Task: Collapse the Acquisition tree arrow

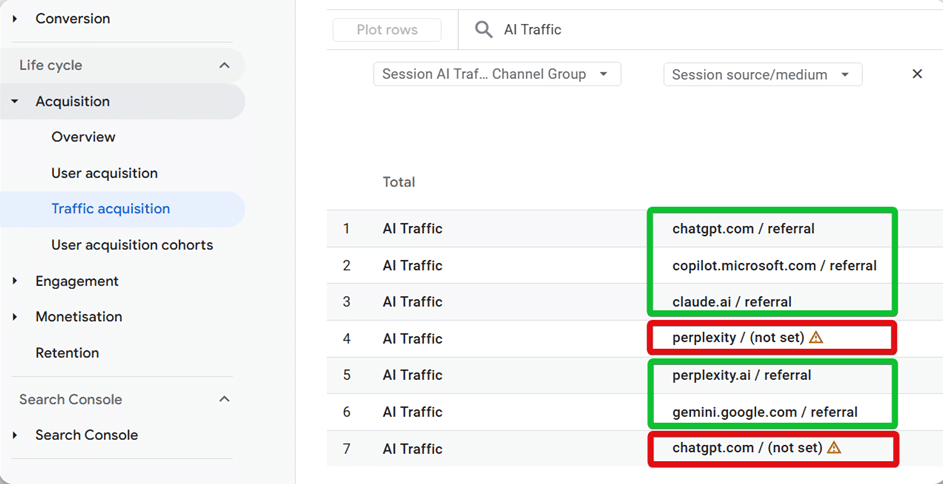Action: [x=15, y=102]
